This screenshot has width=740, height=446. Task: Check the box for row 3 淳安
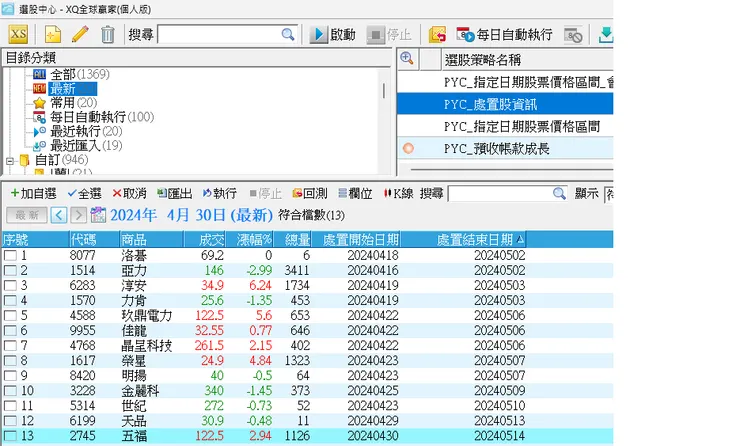pyautogui.click(x=10, y=286)
